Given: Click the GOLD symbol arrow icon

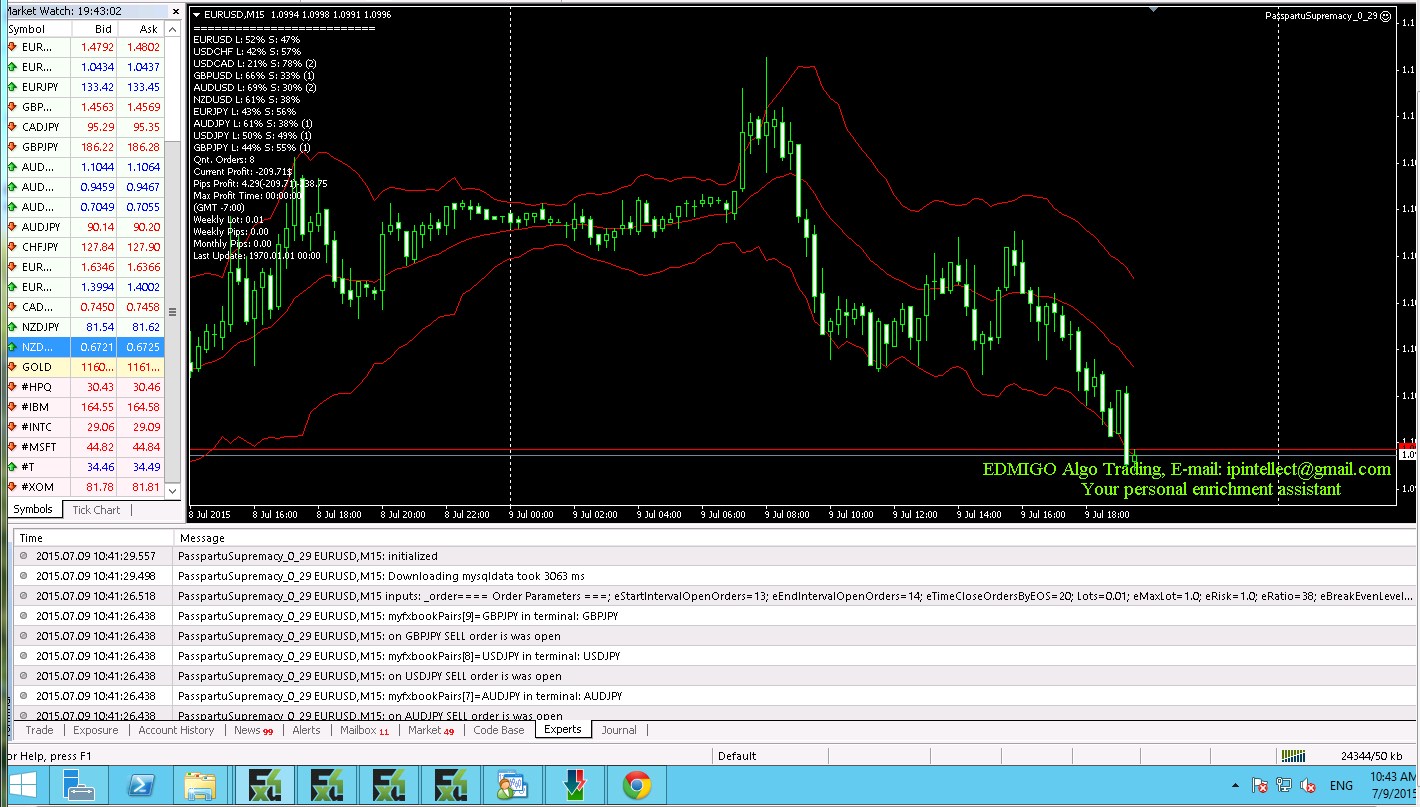Looking at the screenshot, I should (x=12, y=367).
